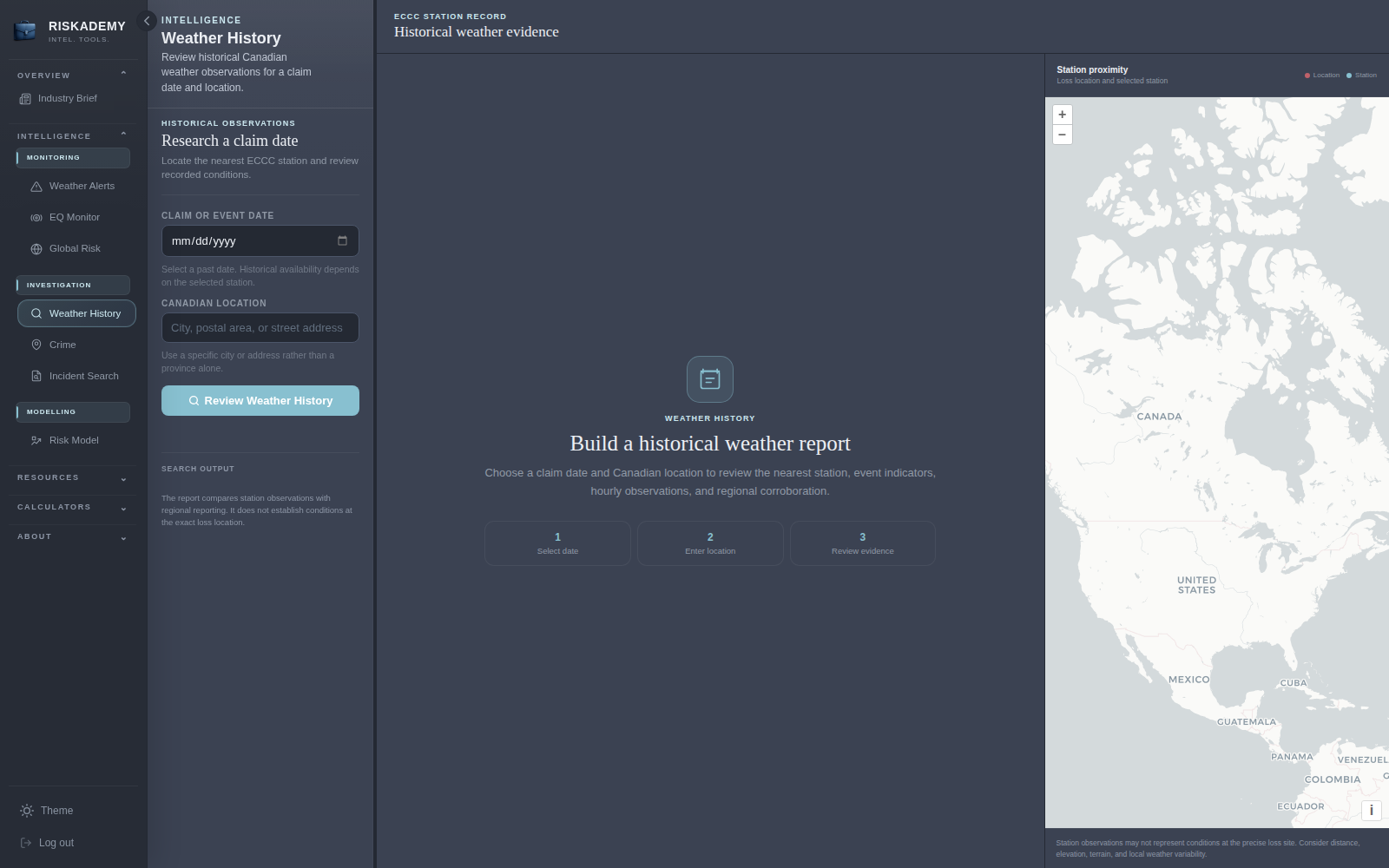Open the Crime page
The height and width of the screenshot is (868, 1389).
click(76, 345)
